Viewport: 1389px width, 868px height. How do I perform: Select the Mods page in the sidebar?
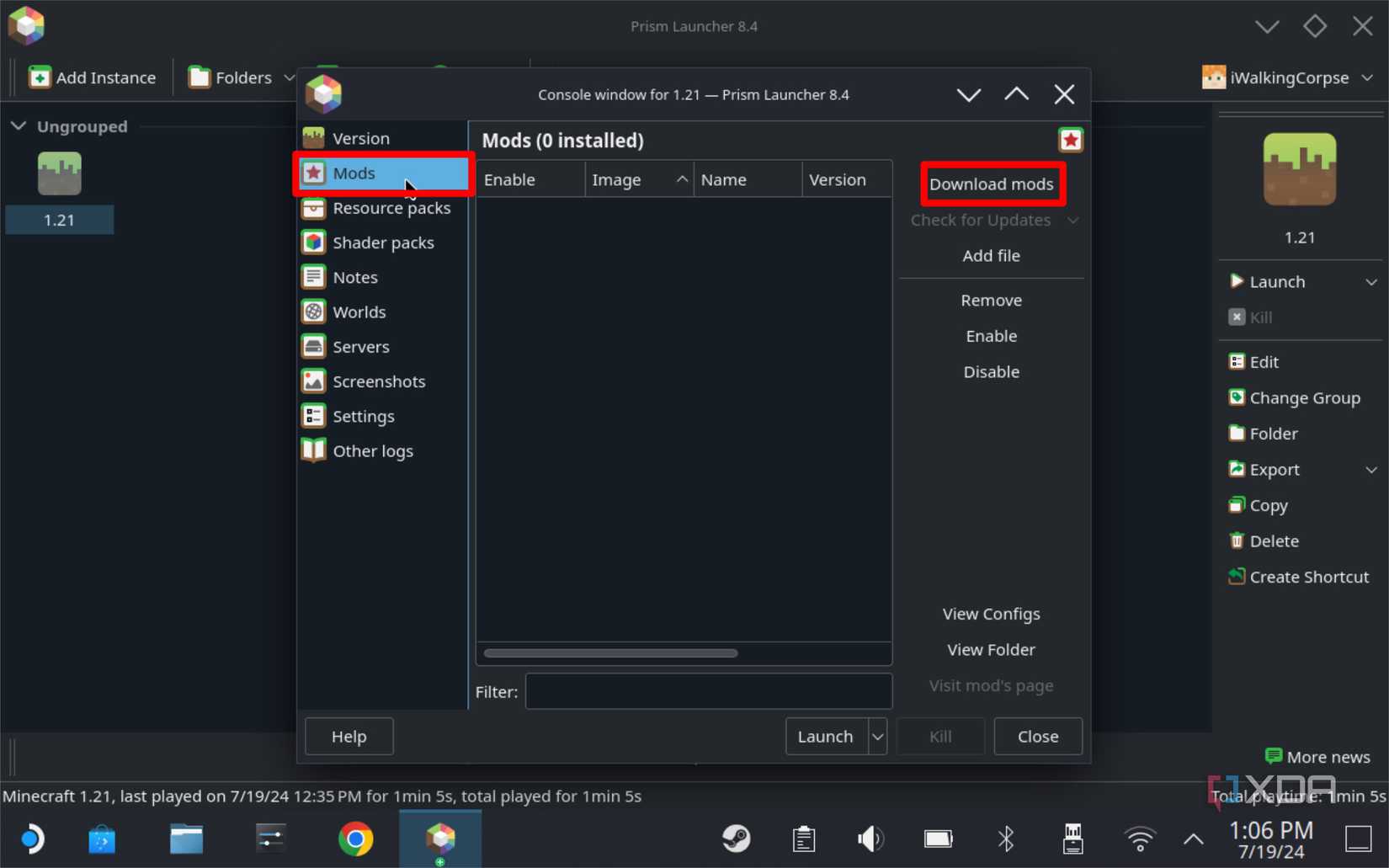(x=383, y=173)
